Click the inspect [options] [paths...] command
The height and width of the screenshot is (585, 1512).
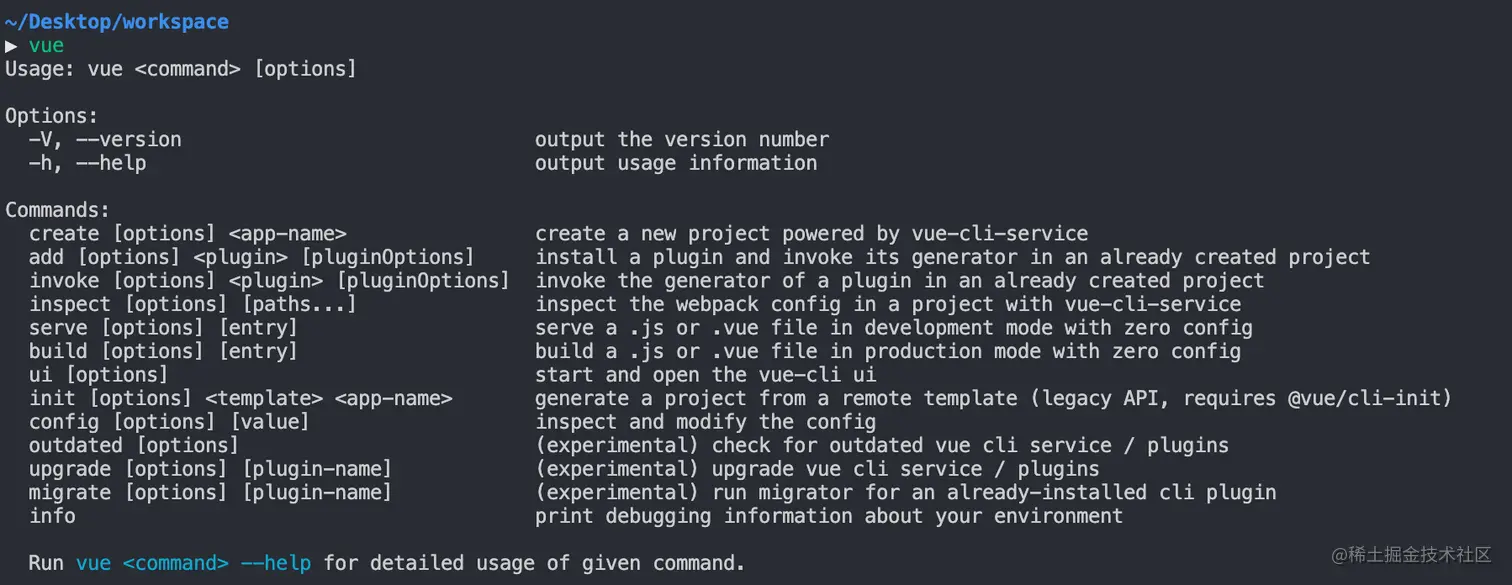pos(192,304)
